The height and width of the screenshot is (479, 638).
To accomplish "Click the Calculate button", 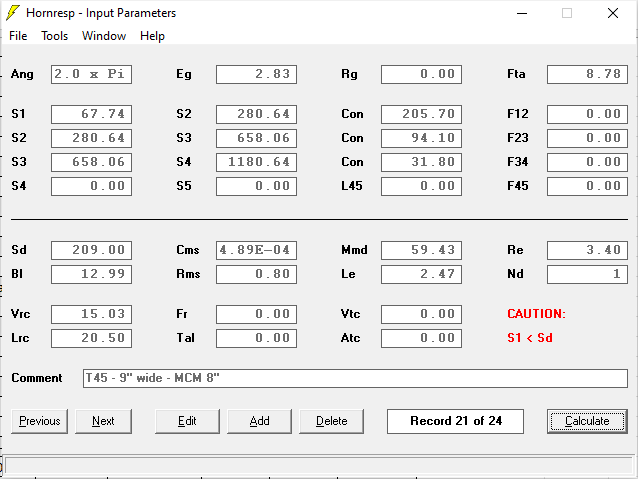I will click(x=587, y=421).
